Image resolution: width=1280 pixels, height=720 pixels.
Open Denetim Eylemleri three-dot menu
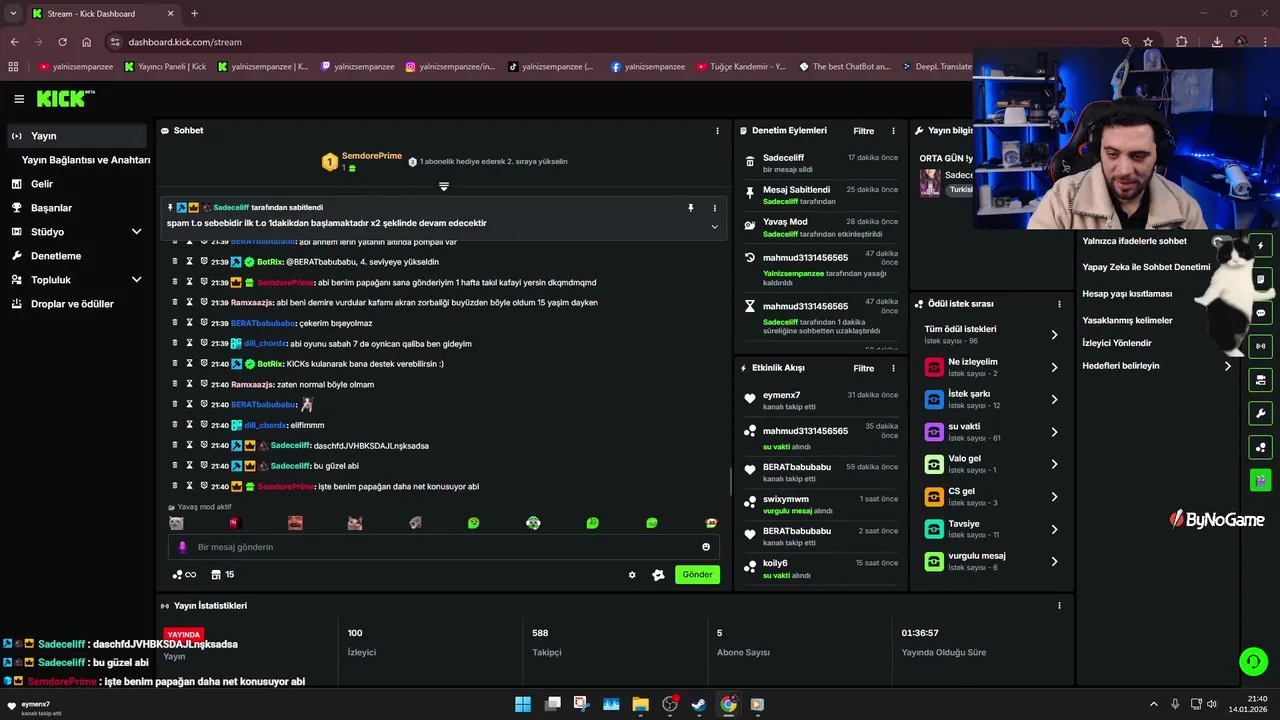pos(893,131)
